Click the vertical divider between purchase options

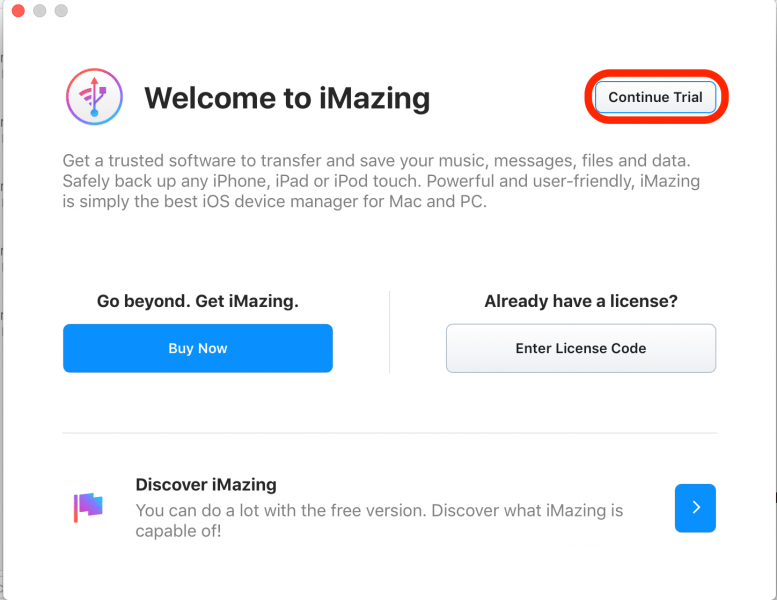(389, 332)
